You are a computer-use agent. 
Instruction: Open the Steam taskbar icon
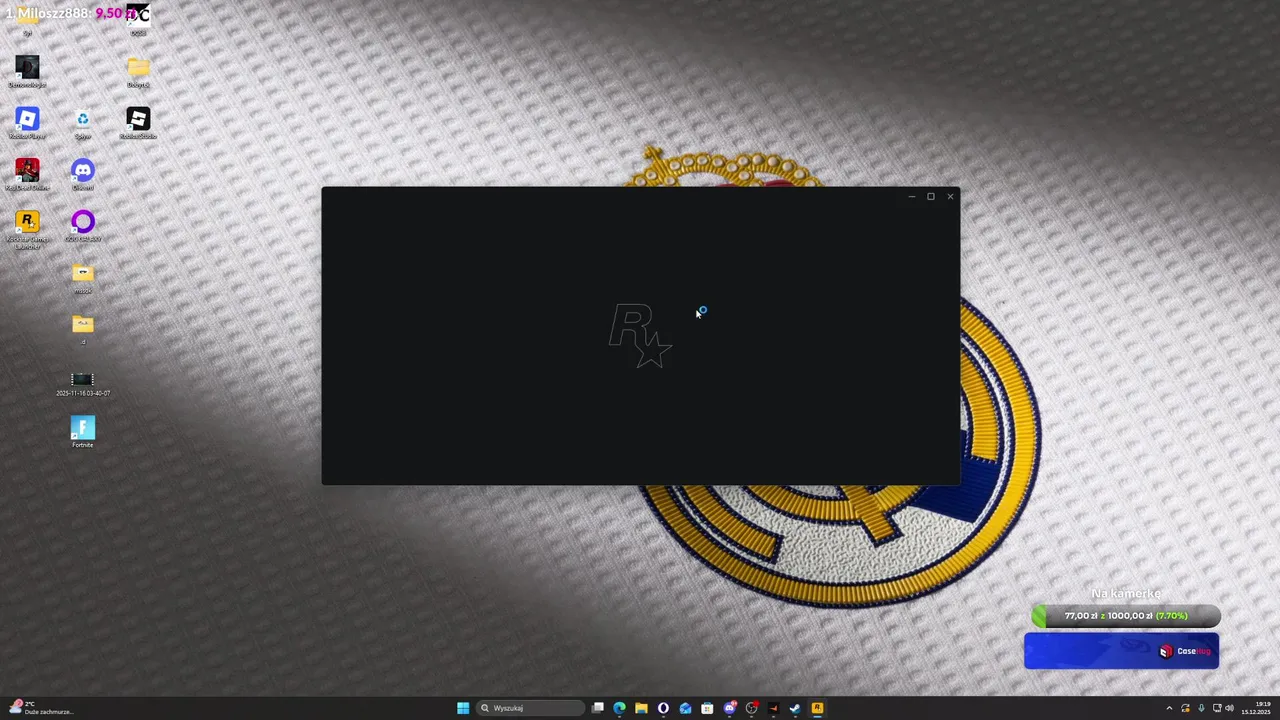[795, 708]
